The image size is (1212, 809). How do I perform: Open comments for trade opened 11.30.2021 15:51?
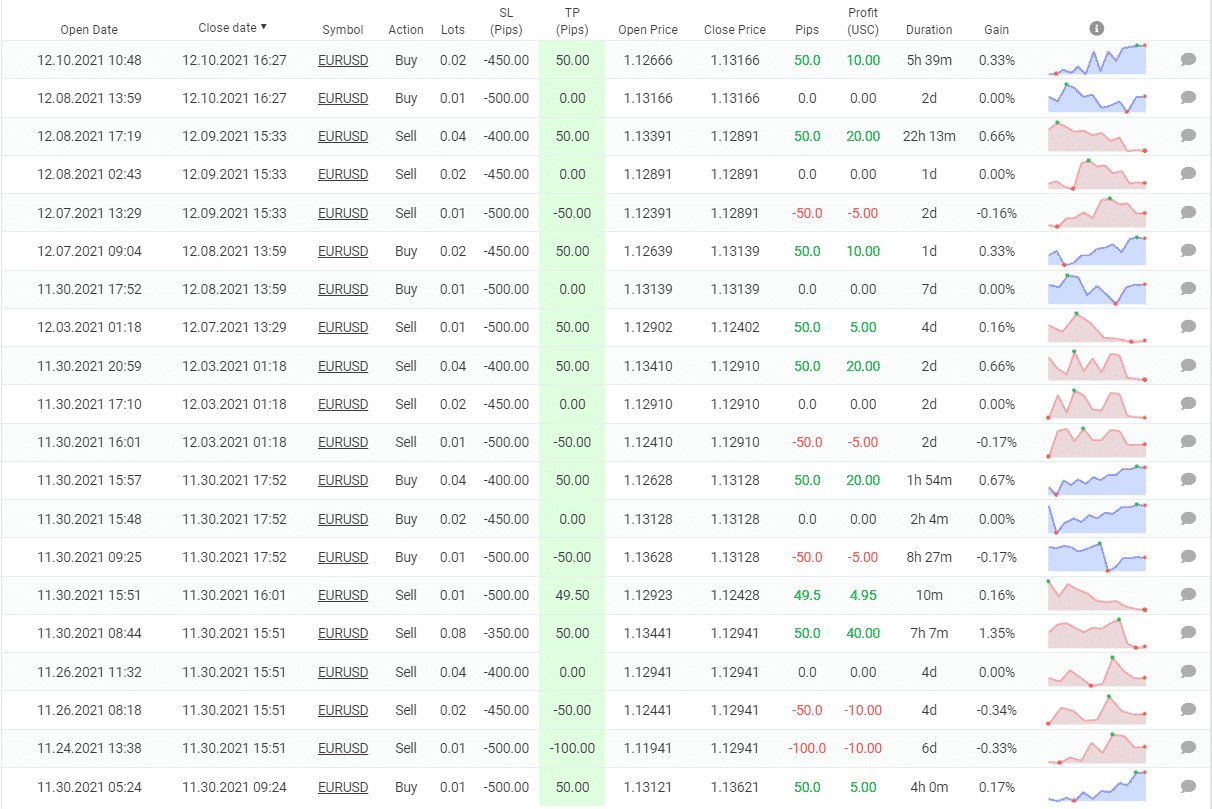point(1188,595)
